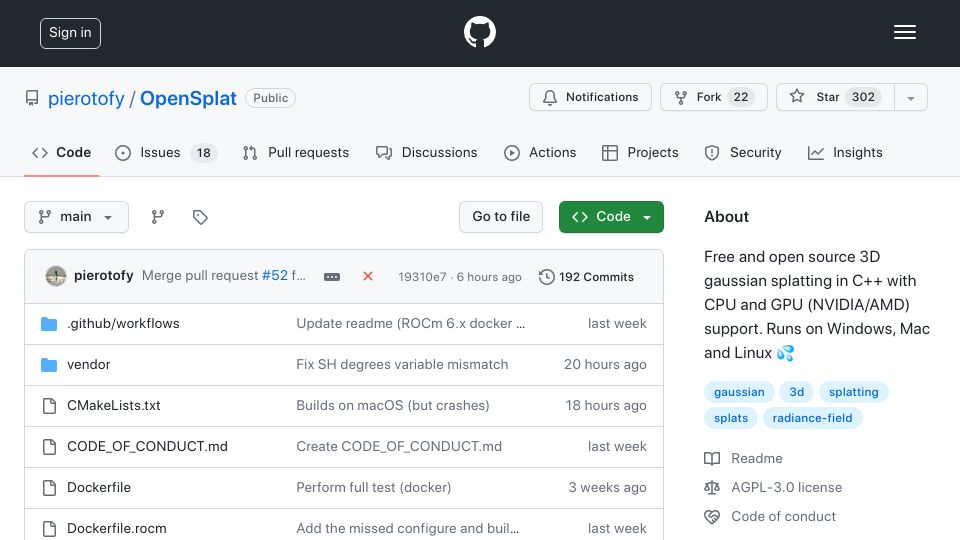View branches via the branch icon
Screen dimensions: 960x540
(158, 217)
